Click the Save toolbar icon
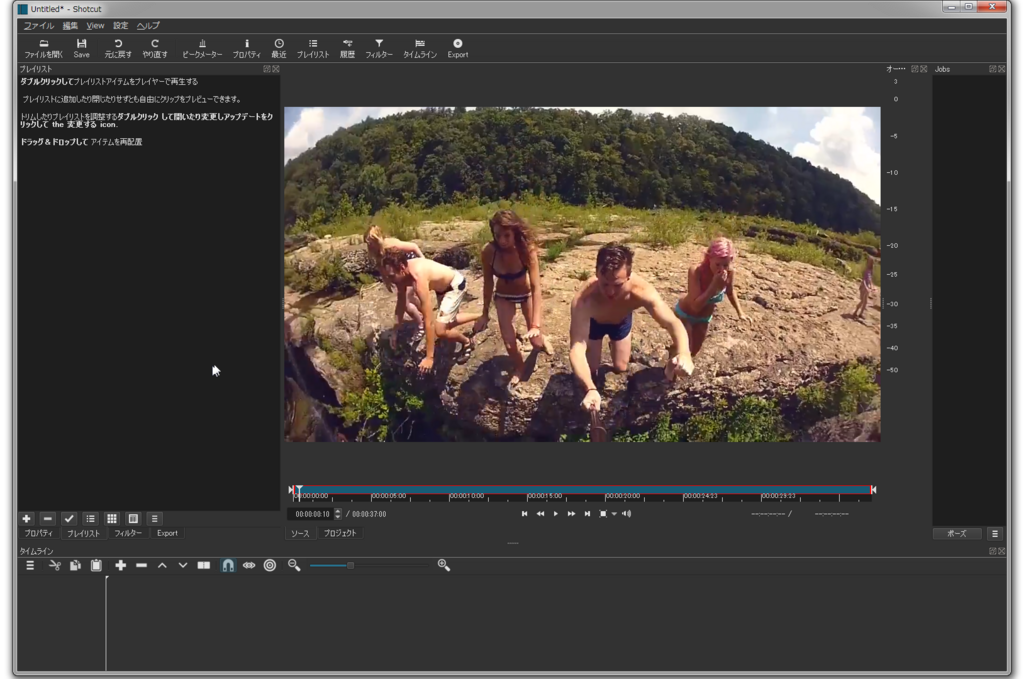 coord(81,48)
